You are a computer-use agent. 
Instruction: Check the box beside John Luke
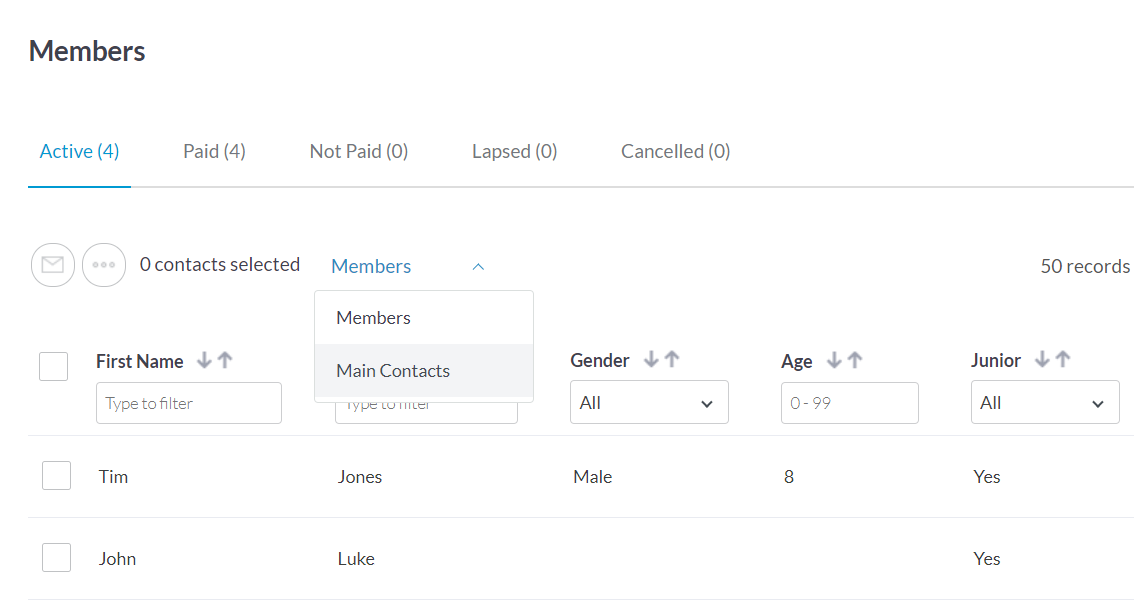pos(56,558)
